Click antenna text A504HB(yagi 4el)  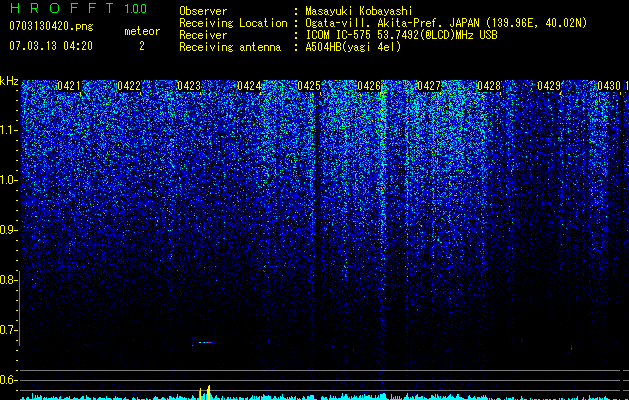pos(353,47)
